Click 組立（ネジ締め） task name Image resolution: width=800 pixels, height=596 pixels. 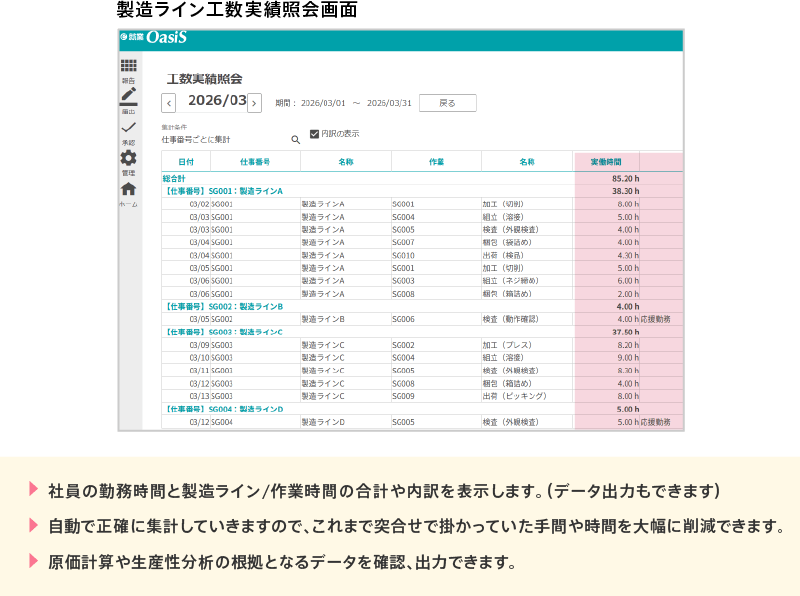coord(510,281)
